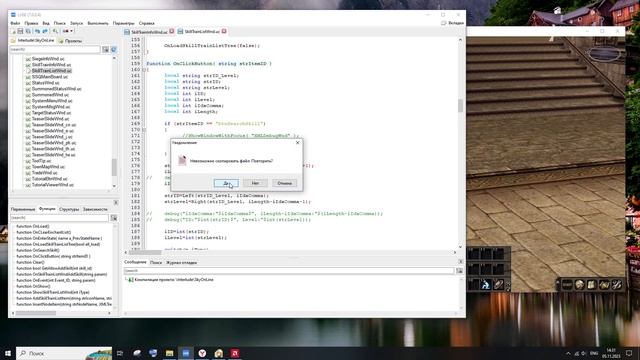Image resolution: width=640 pixels, height=360 pixels.
Task: Select SiegeInfoWnd.uc in the file tree
Action: [48, 59]
